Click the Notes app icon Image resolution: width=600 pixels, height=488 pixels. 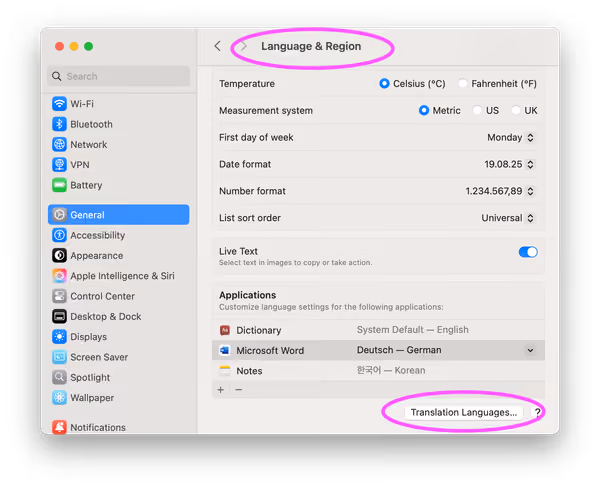(x=225, y=370)
